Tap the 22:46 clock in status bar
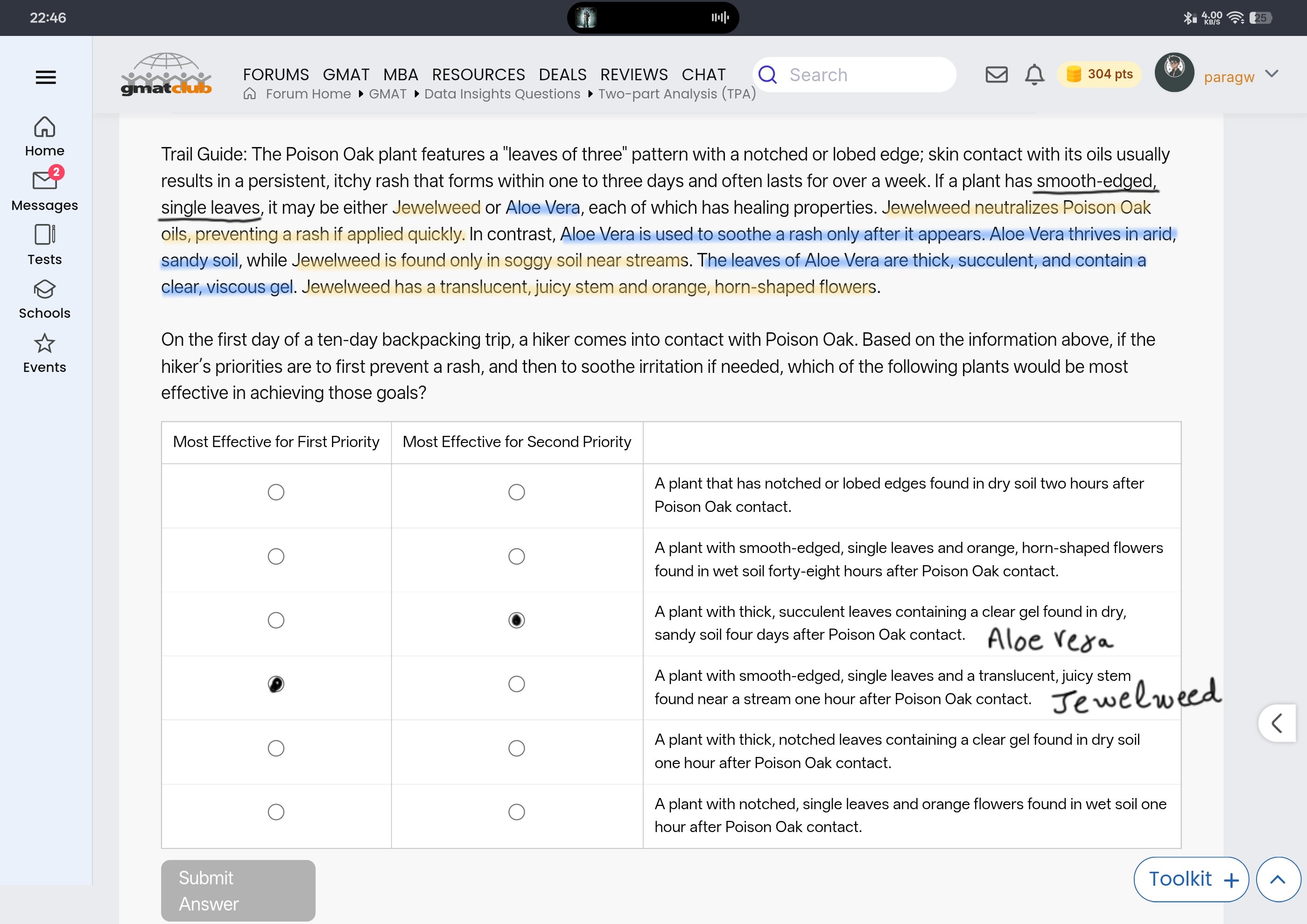1307x924 pixels. coord(48,18)
